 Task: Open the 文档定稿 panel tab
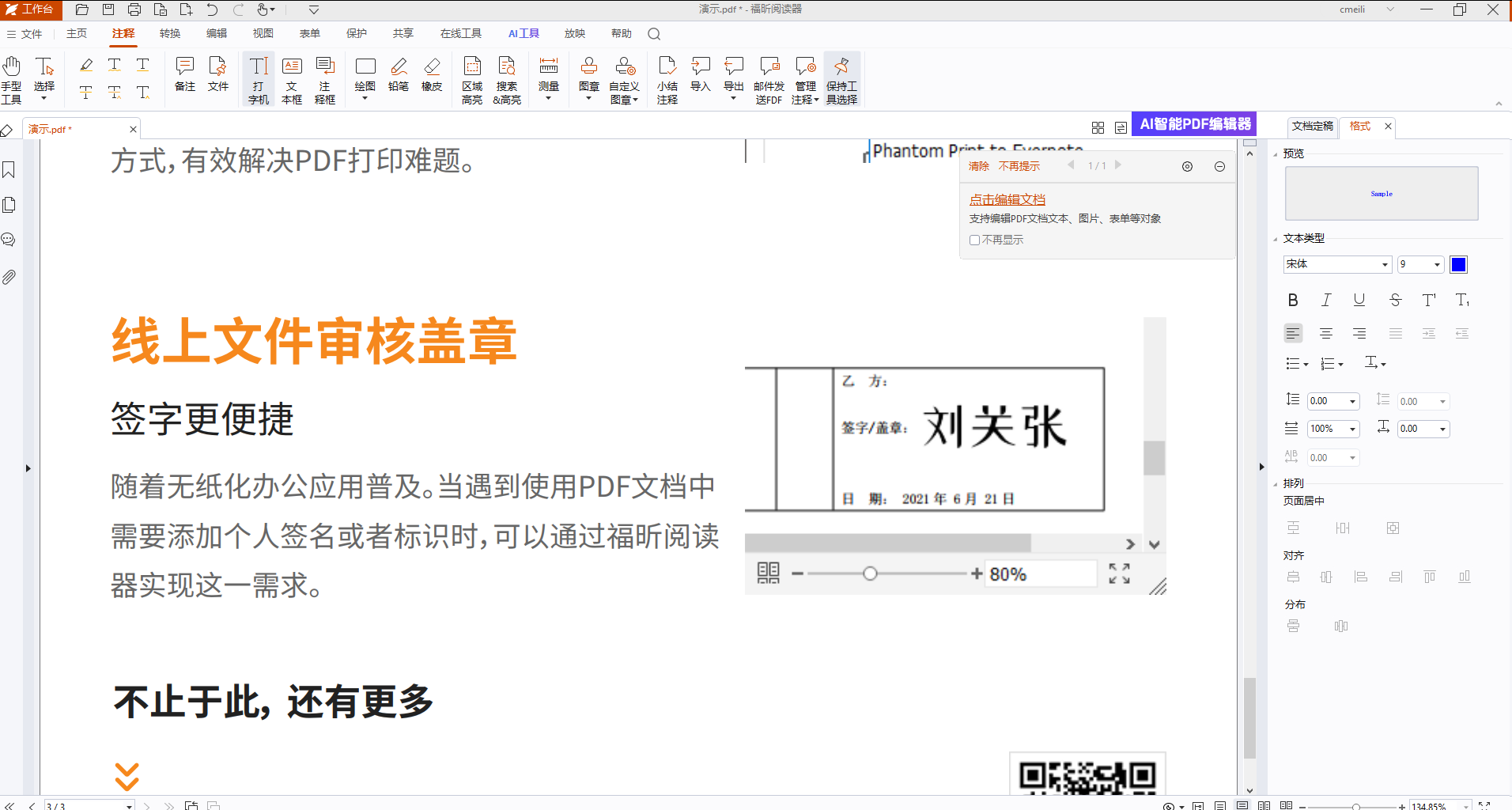[x=1312, y=126]
